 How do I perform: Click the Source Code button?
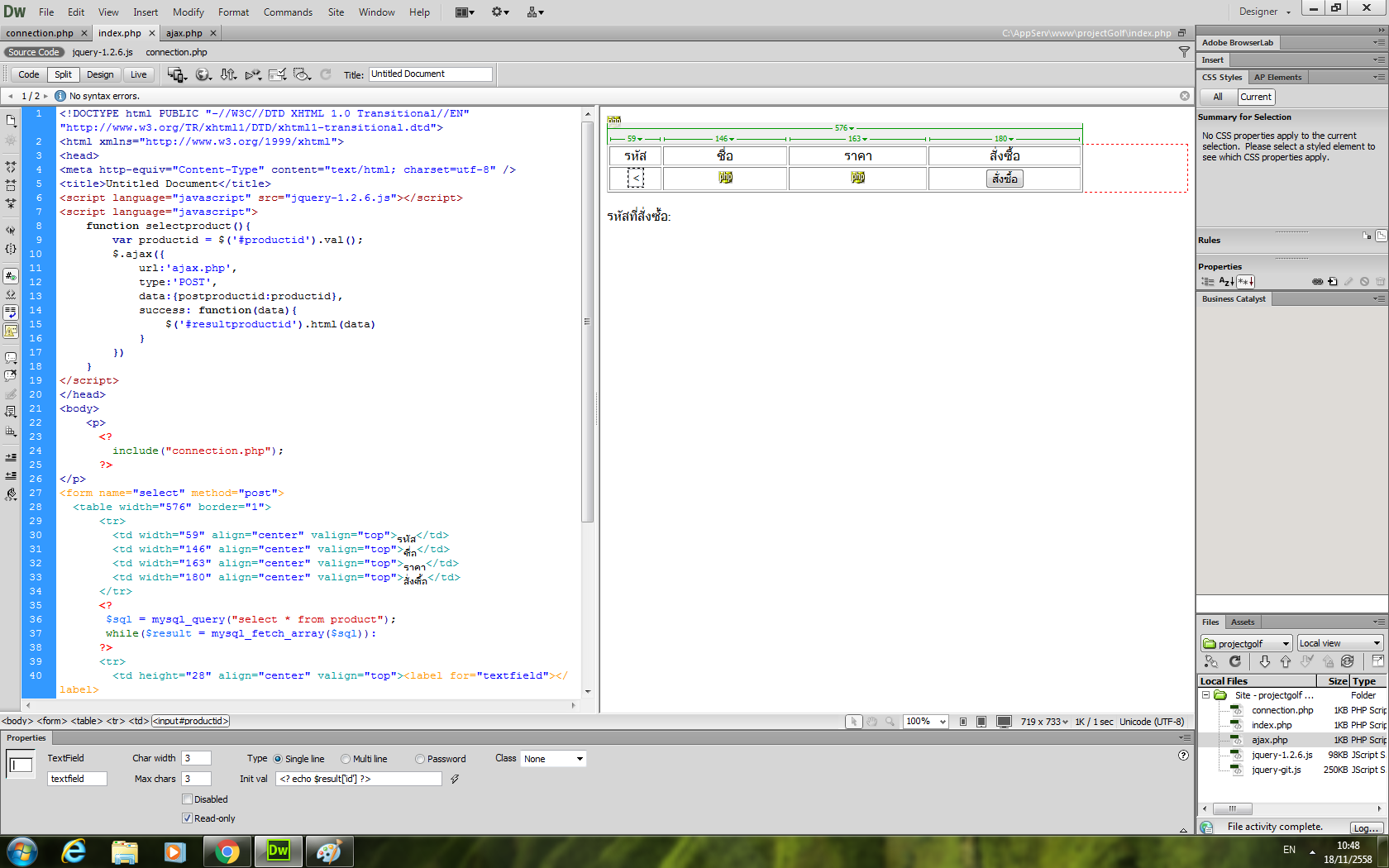click(34, 52)
